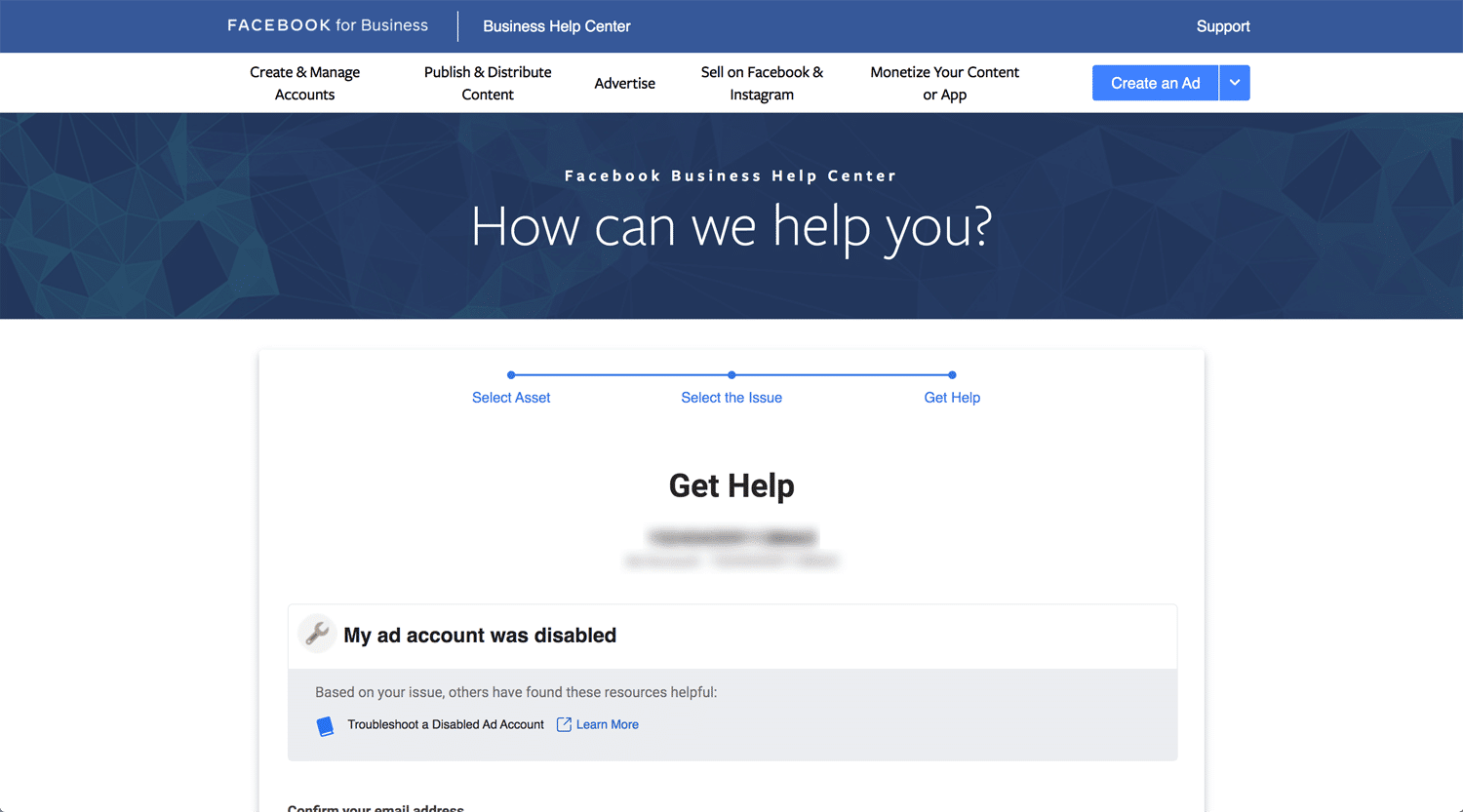This screenshot has width=1463, height=812.
Task: Open the Business Help Center link
Action: pos(557,26)
